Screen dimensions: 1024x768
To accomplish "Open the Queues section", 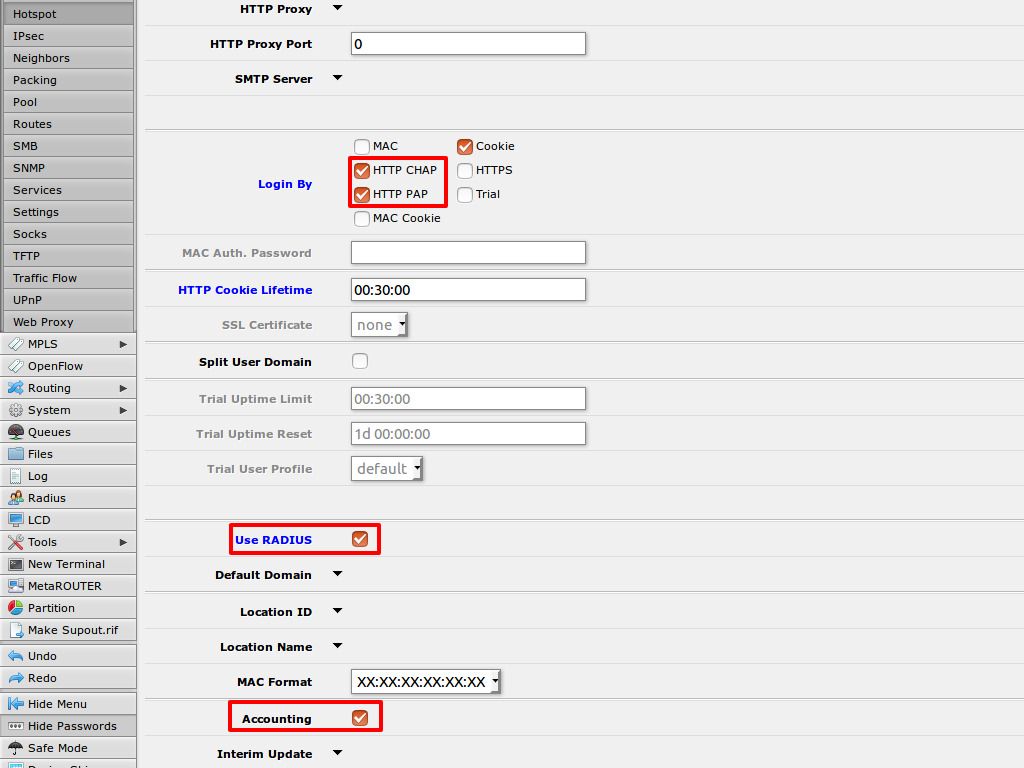I will pos(47,431).
